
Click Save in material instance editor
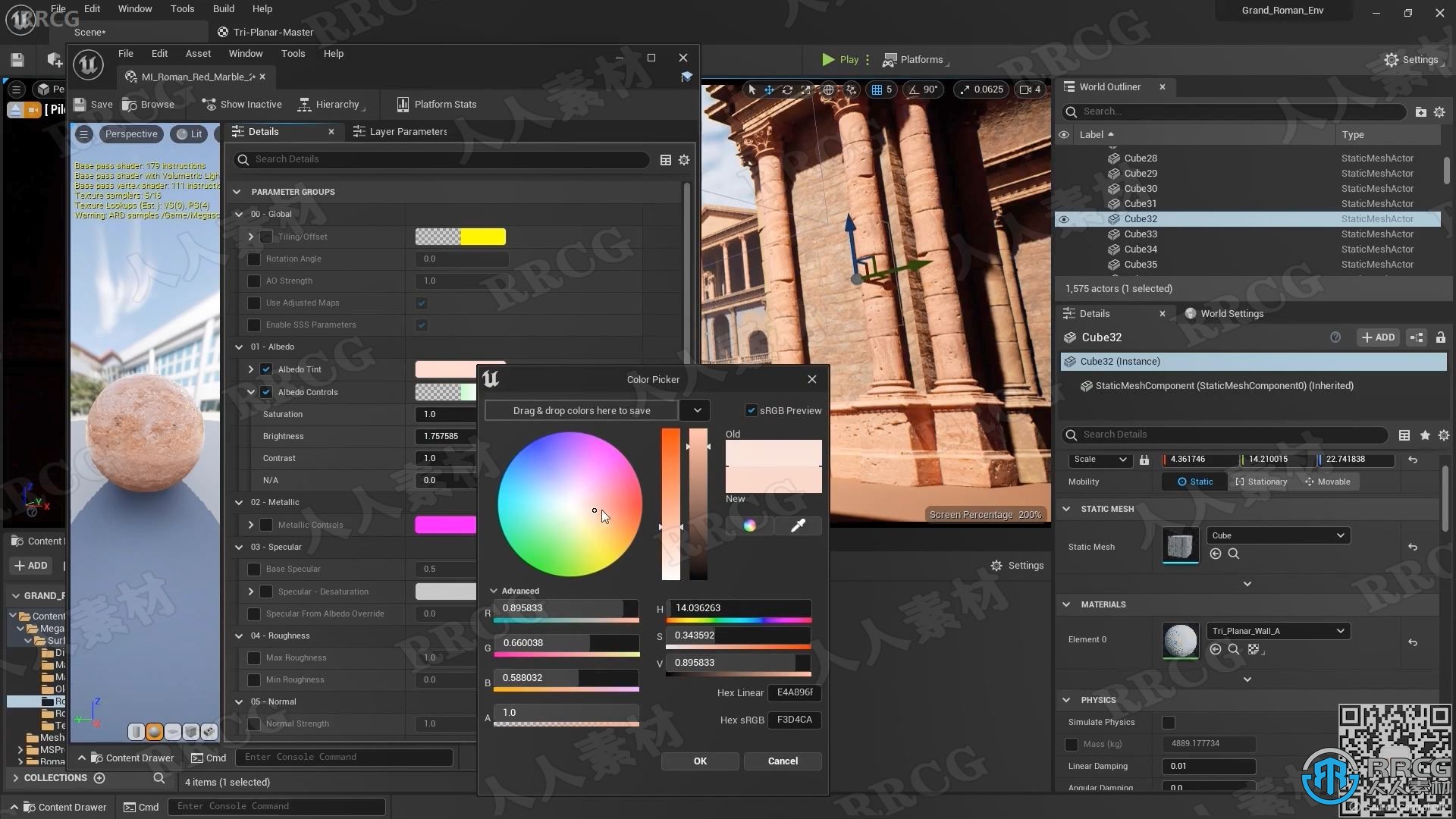coord(93,105)
